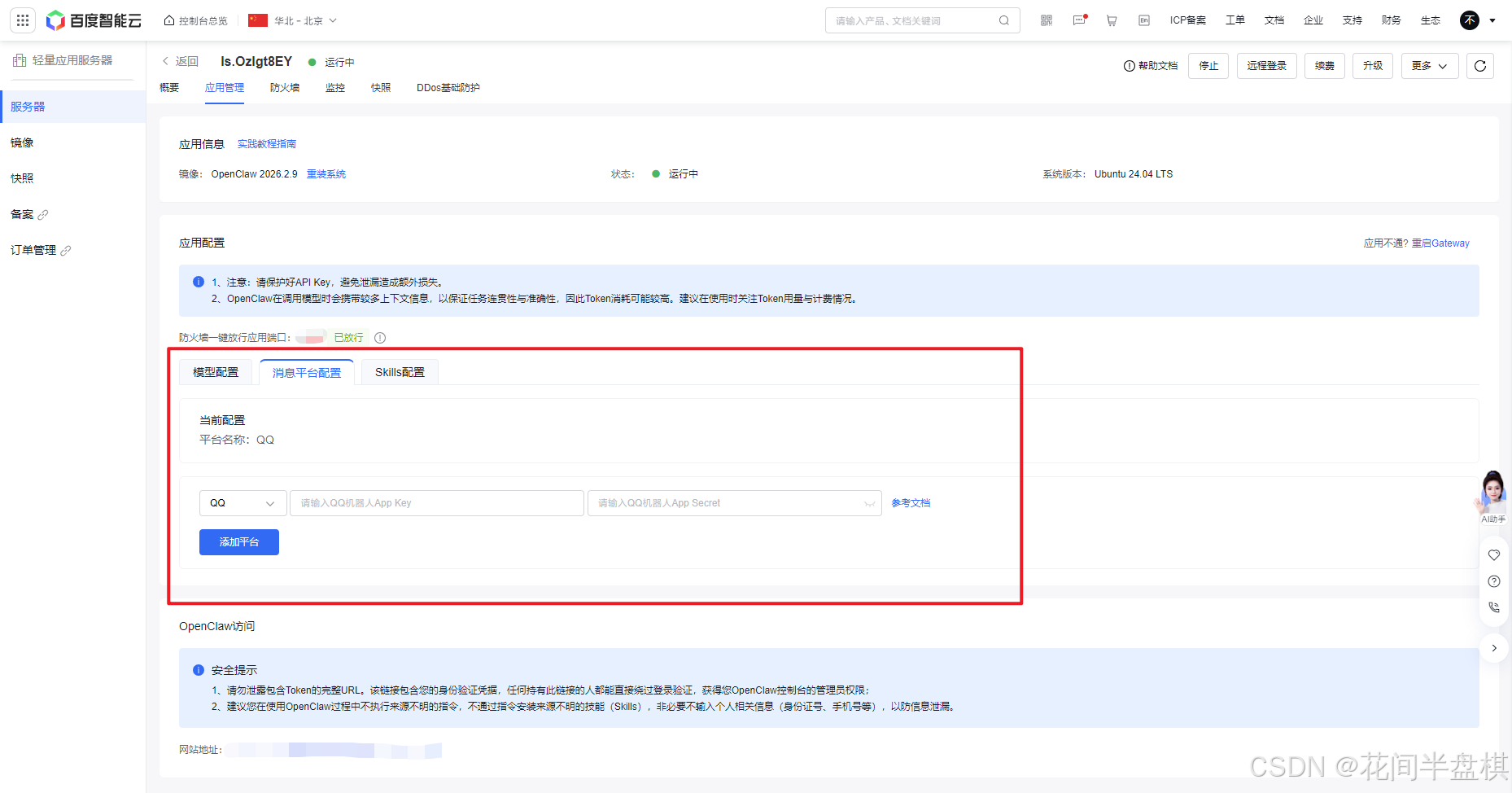
Task: Open the QQ platform dropdown
Action: coord(243,503)
